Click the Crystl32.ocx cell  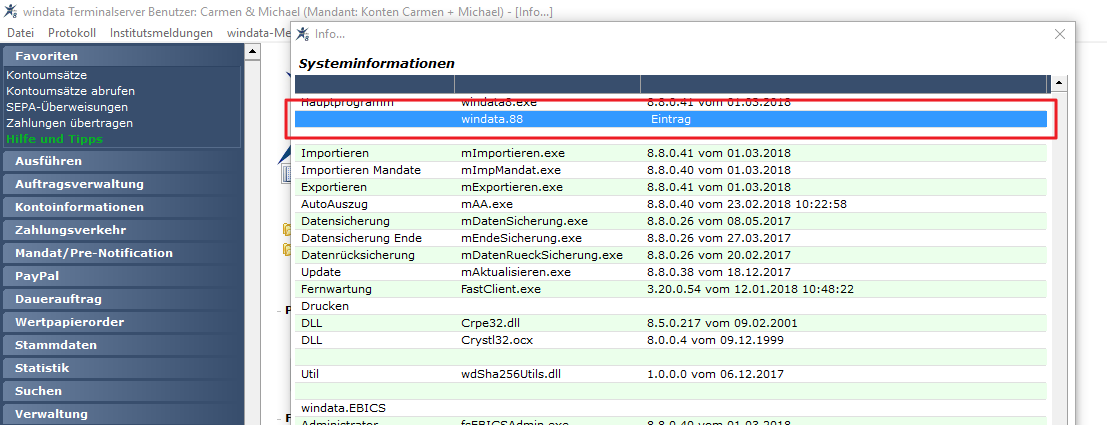click(496, 340)
